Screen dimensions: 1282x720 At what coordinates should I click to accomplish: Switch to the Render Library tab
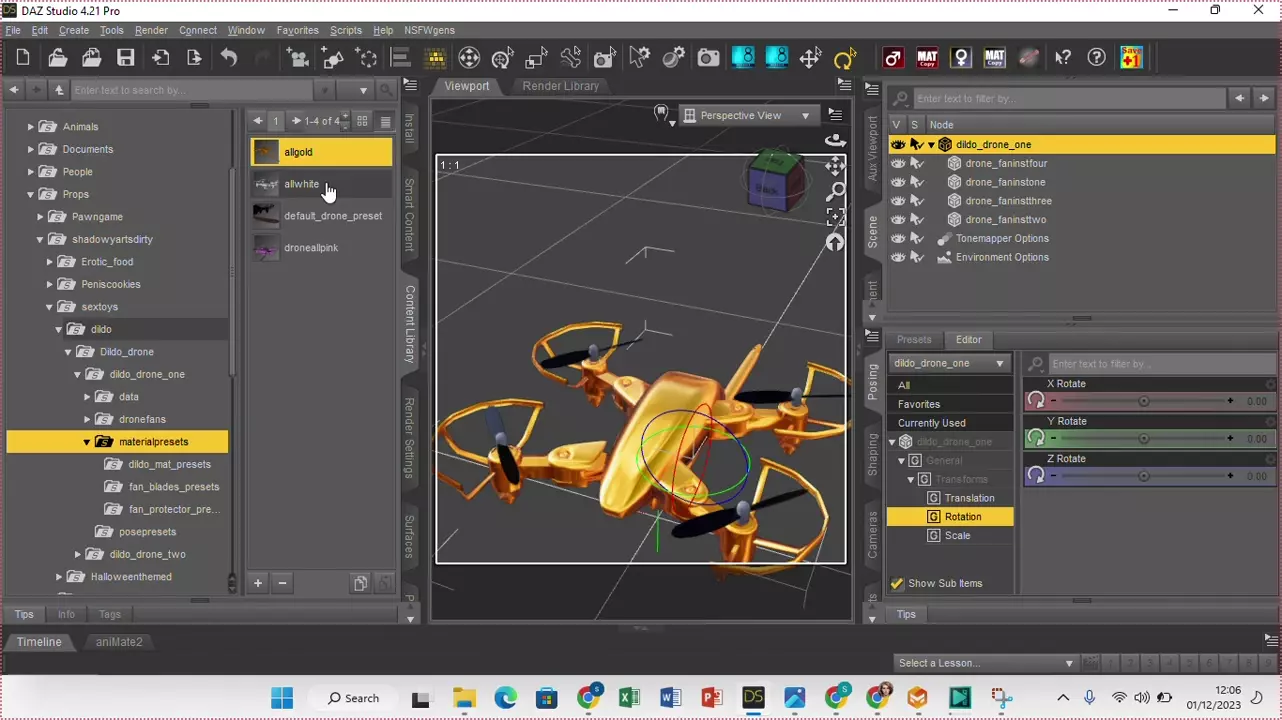tap(560, 86)
